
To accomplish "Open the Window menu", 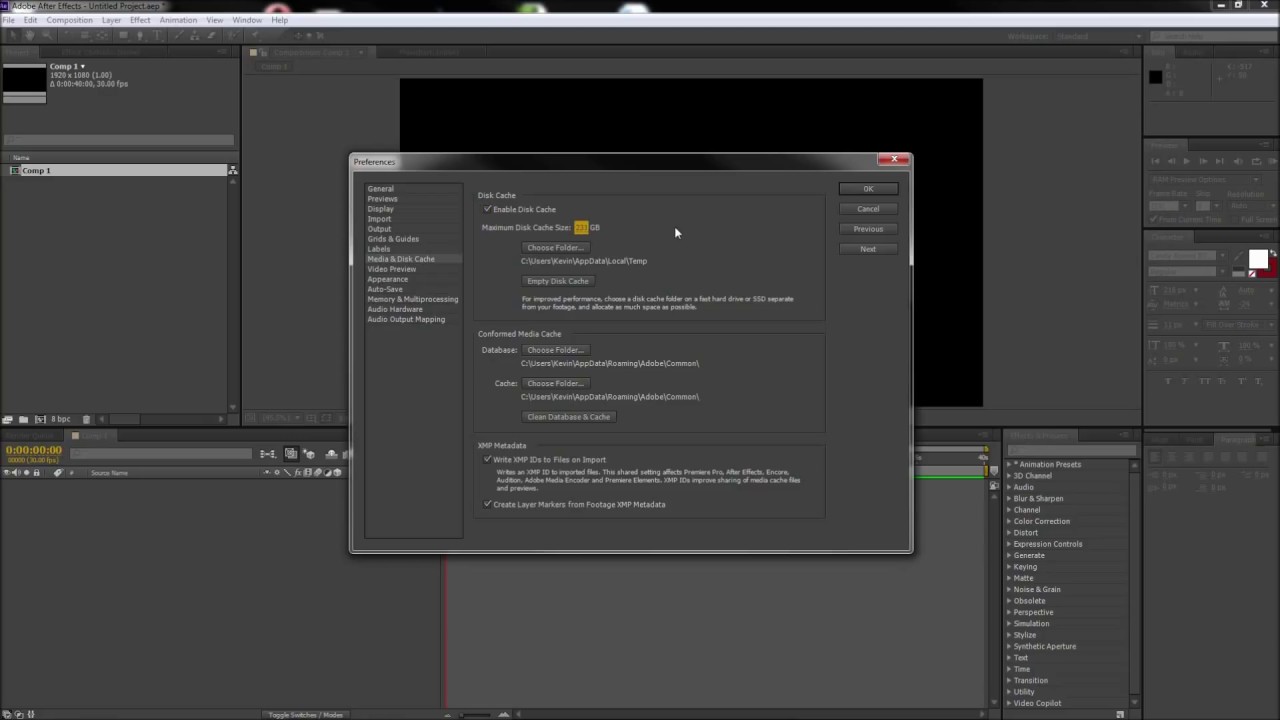I will [x=247, y=20].
